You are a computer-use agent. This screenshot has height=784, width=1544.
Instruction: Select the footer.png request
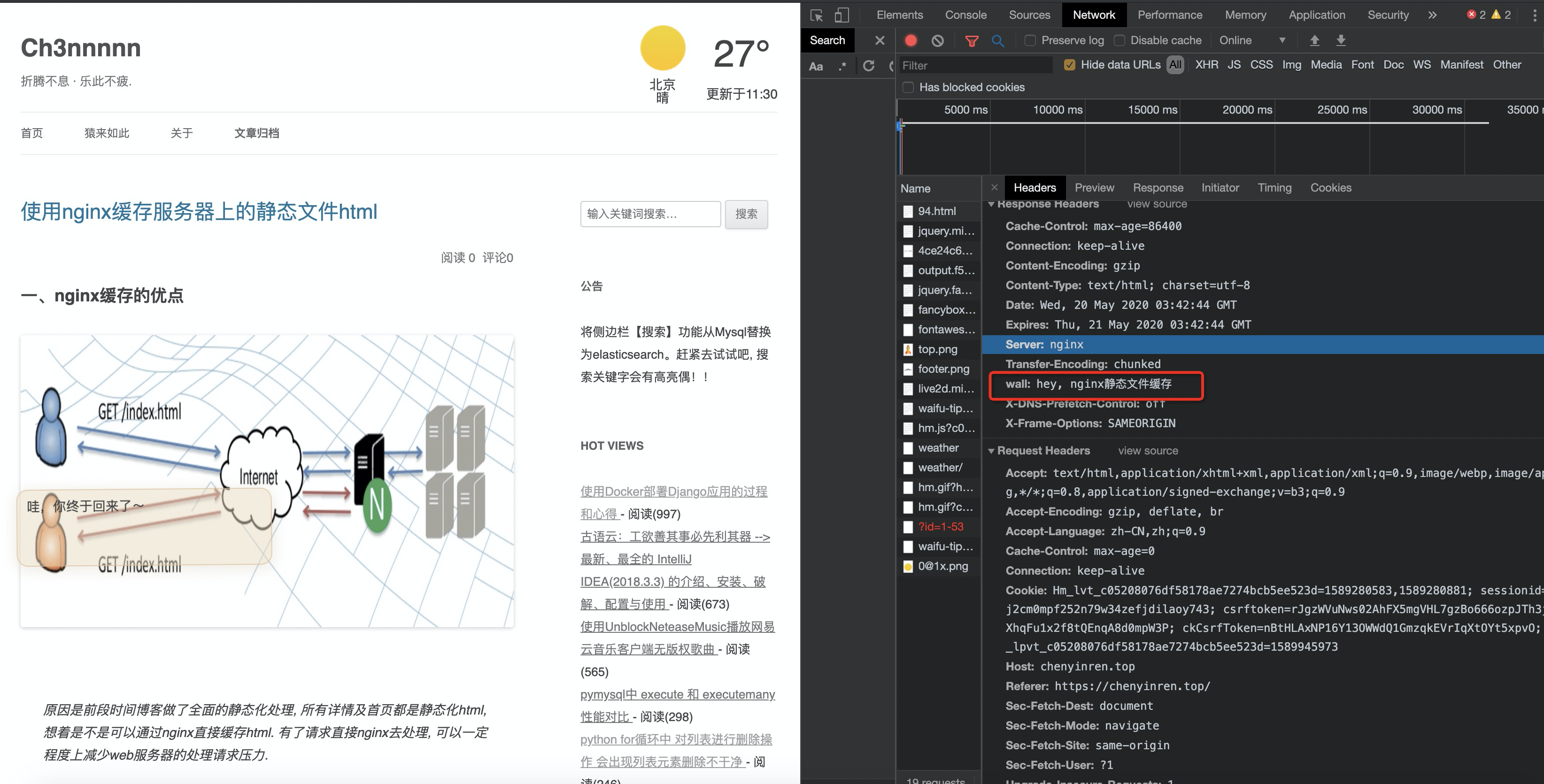coord(939,369)
